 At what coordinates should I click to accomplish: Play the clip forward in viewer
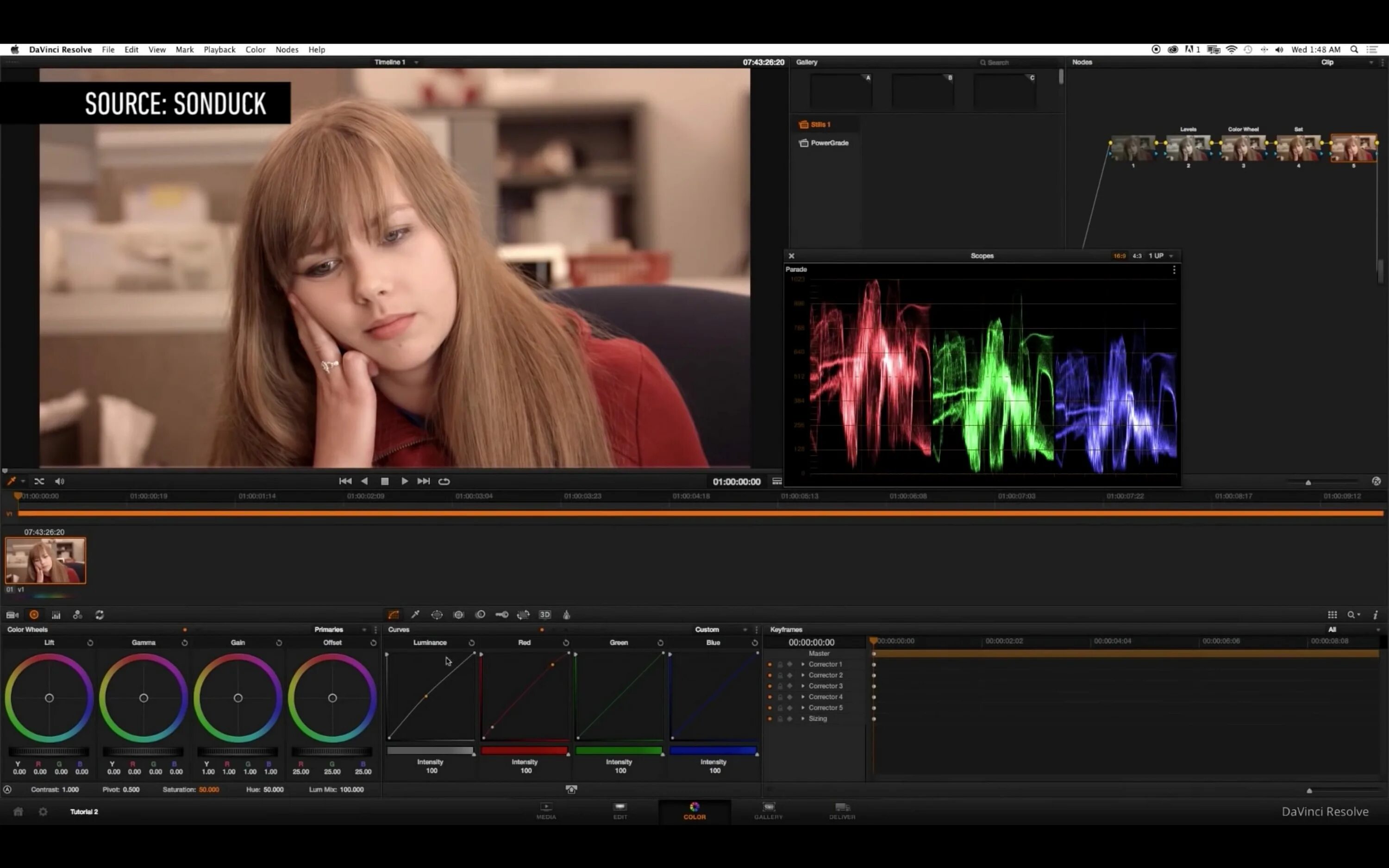pyautogui.click(x=405, y=481)
